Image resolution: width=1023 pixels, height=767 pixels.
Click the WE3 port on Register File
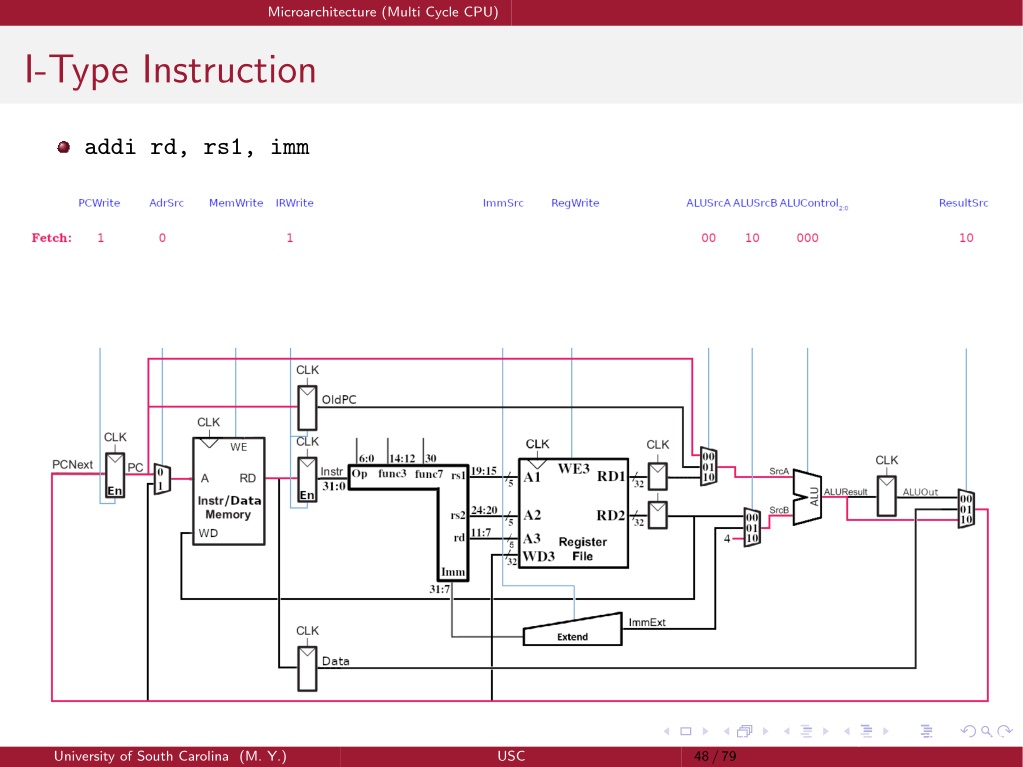pos(573,468)
